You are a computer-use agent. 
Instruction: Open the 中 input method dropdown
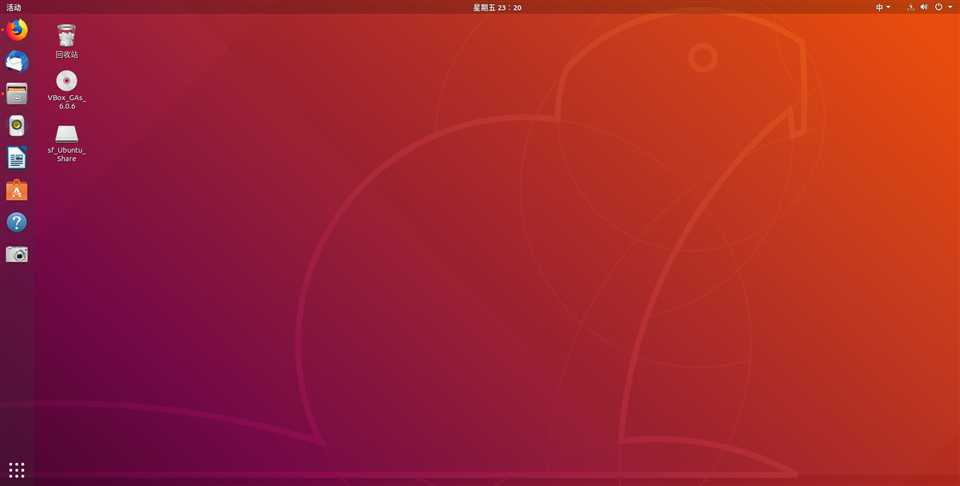[x=883, y=7]
